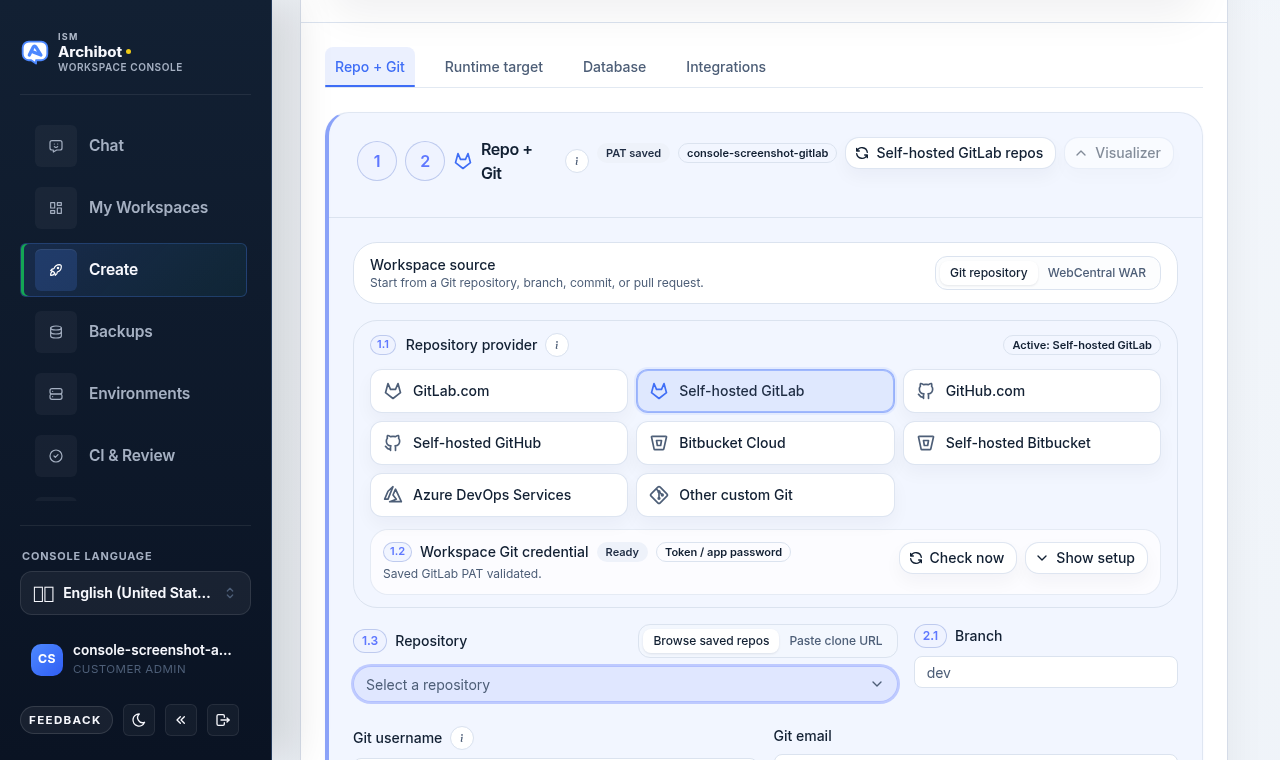This screenshot has height=760, width=1280.
Task: Open Repository provider info icon
Action: point(557,345)
